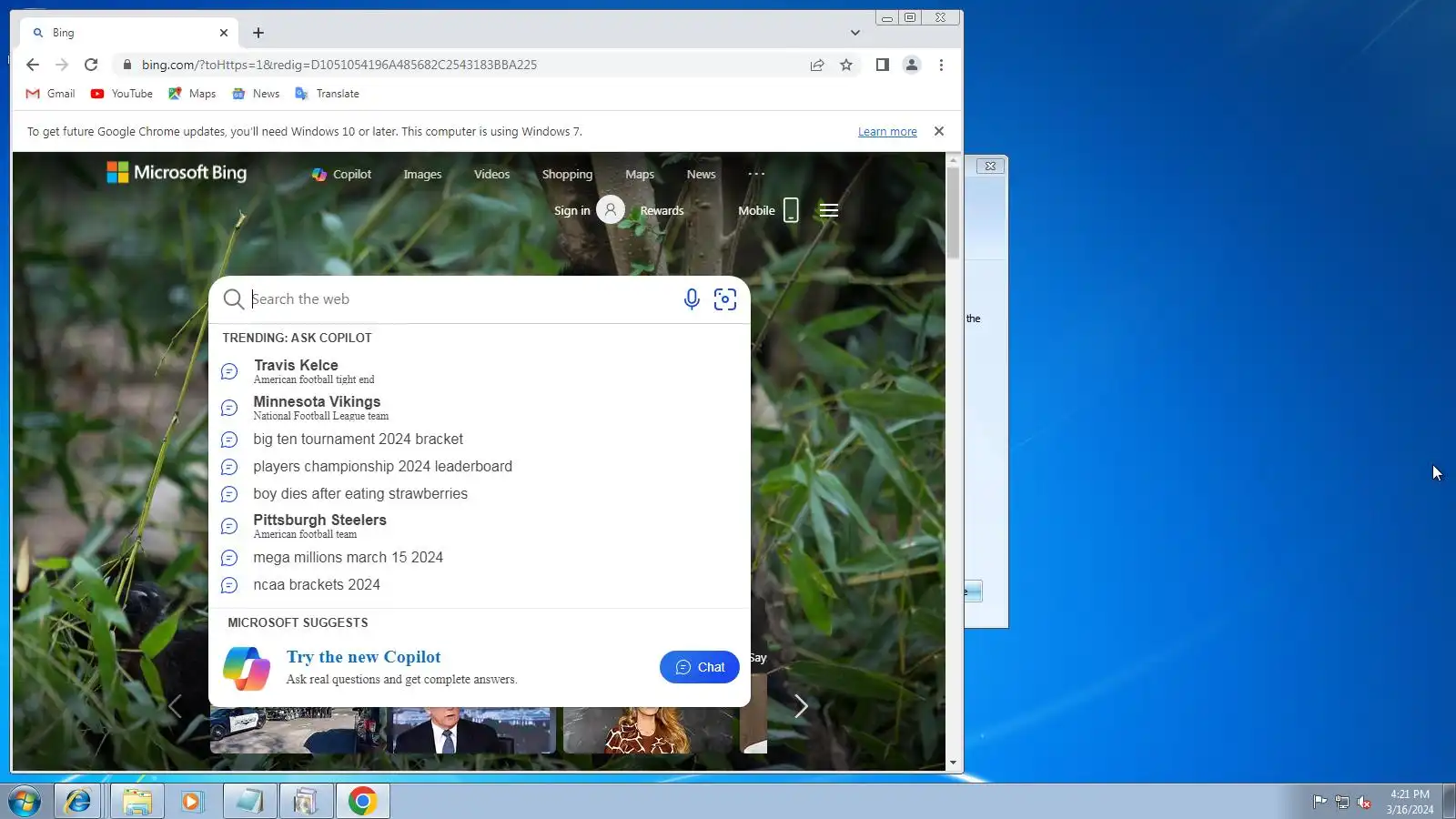1456x819 pixels.
Task: Click the blue Chat button
Action: 700,667
